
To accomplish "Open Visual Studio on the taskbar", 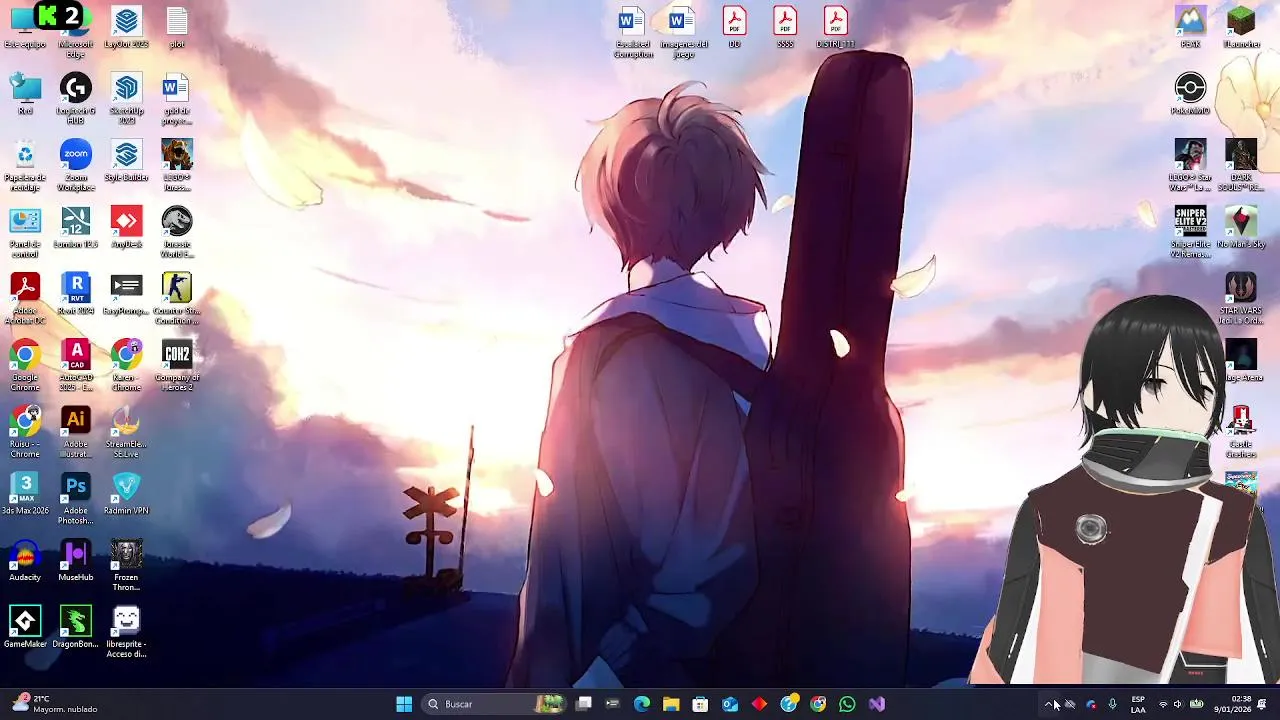I will [877, 704].
